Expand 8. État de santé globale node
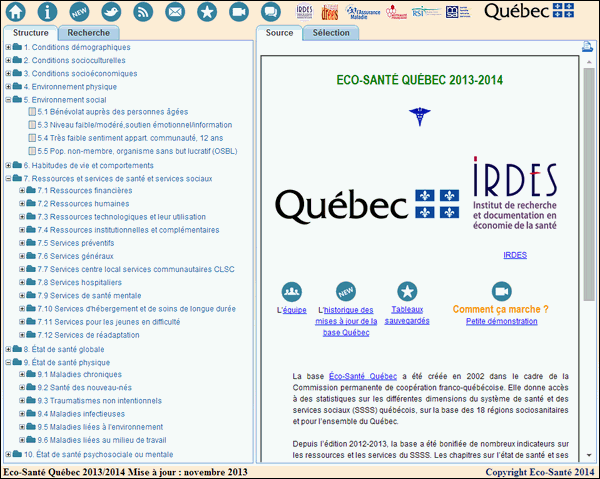600x479 pixels. (x=8, y=349)
